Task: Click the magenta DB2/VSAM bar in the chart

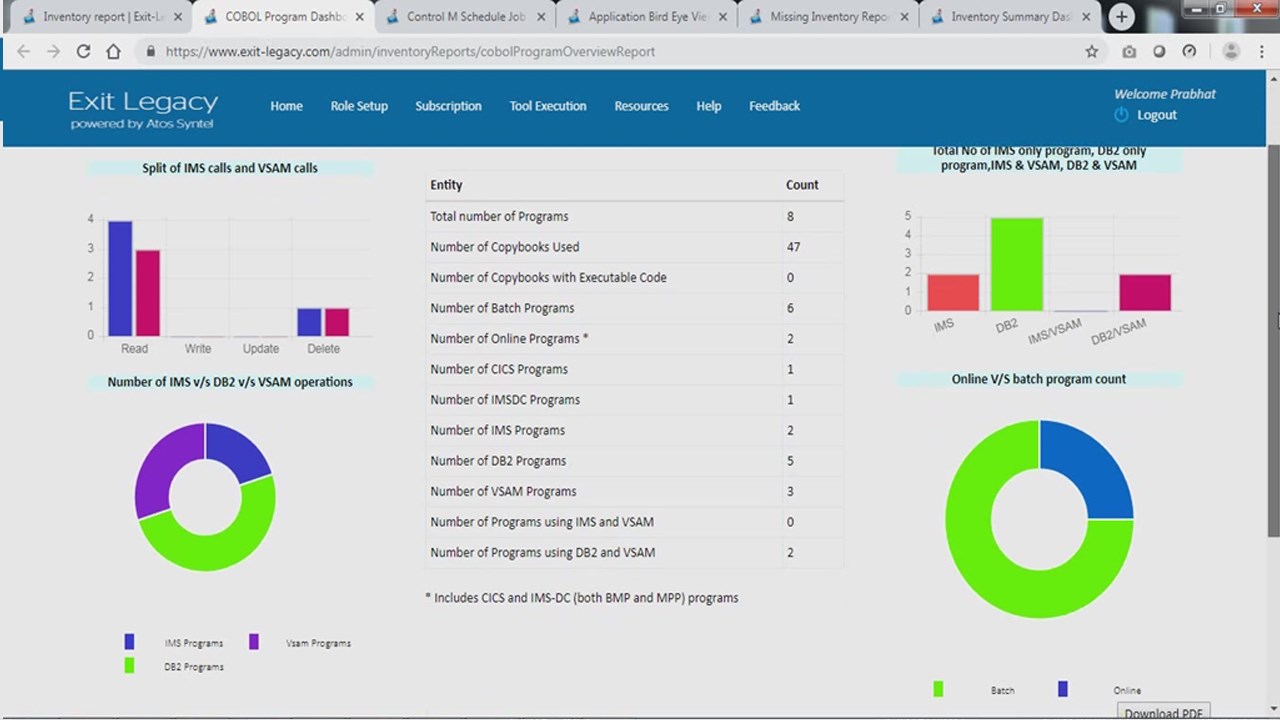Action: (1145, 292)
